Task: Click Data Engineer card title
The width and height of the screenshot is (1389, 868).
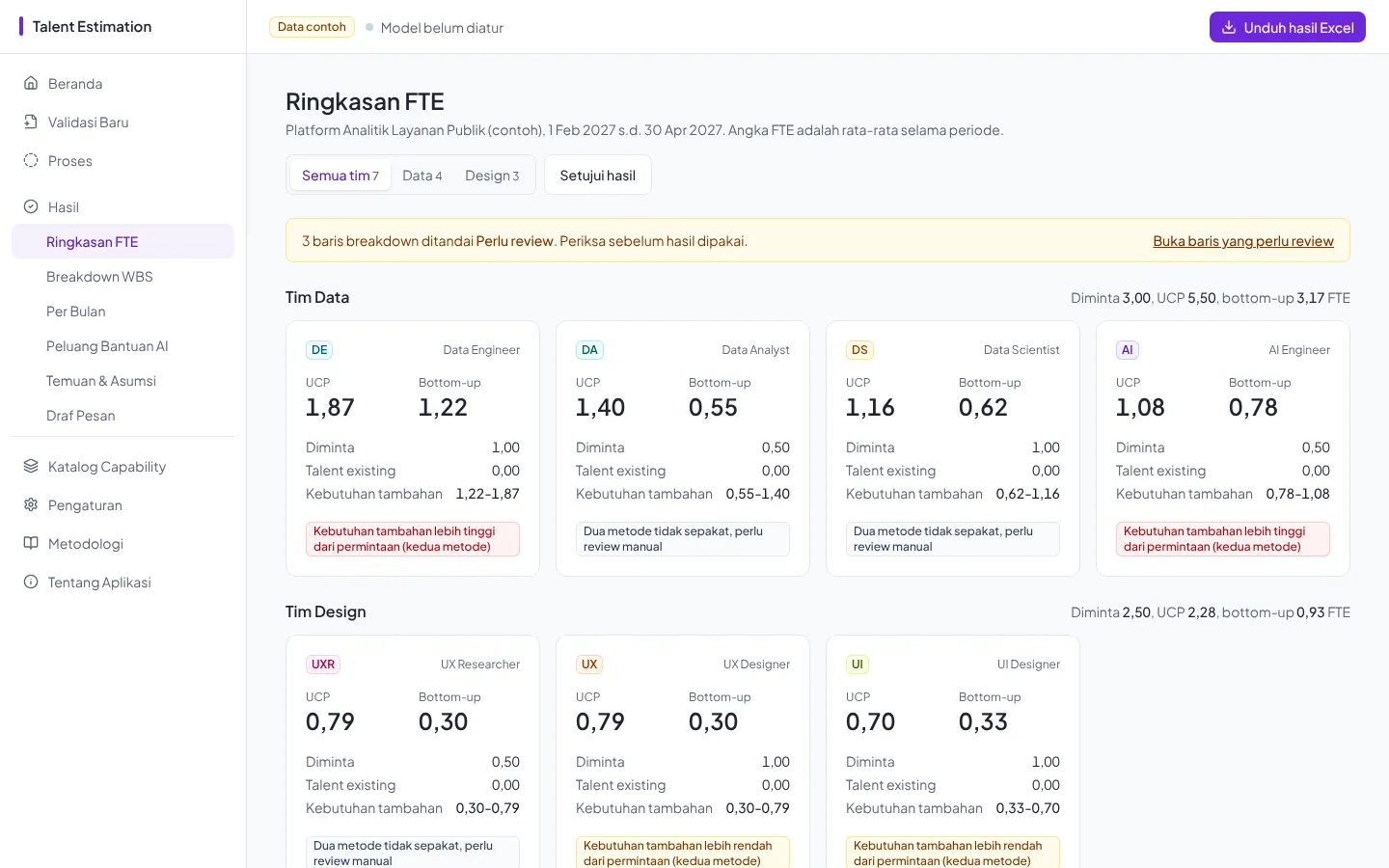Action: (481, 350)
